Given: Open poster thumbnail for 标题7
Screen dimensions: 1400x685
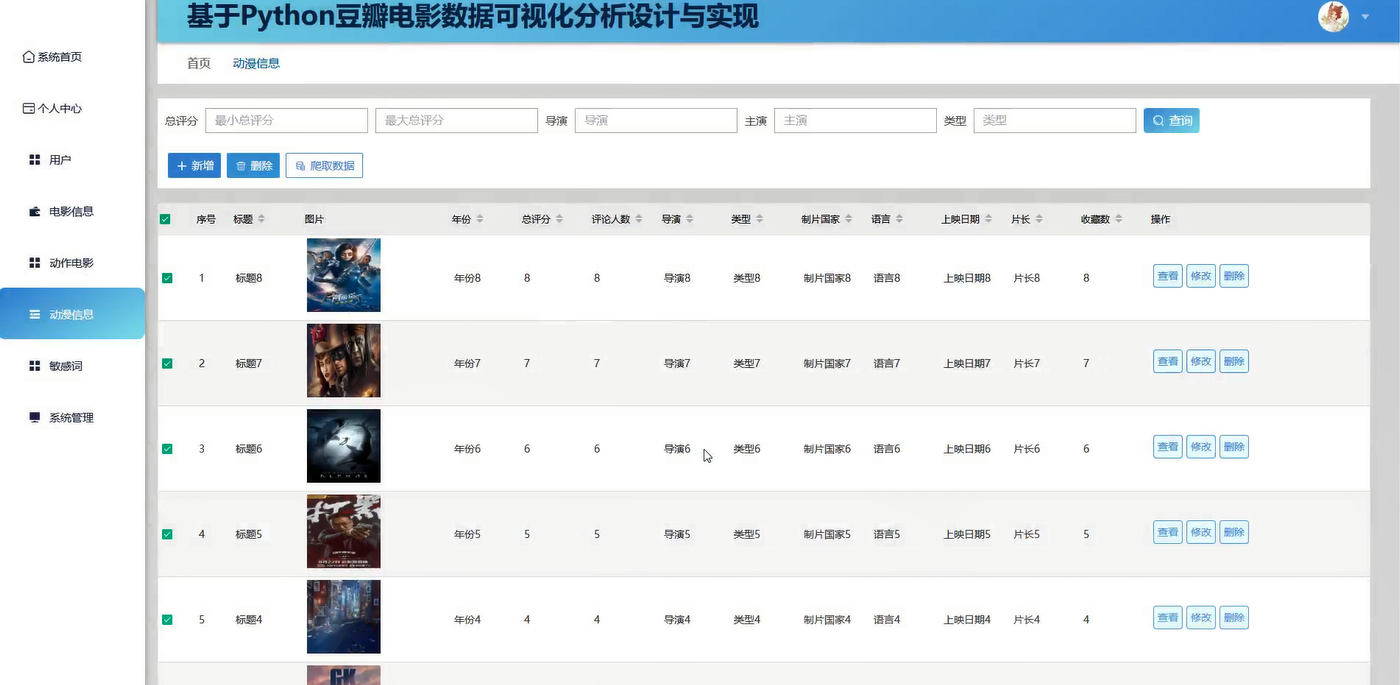Looking at the screenshot, I should 344,360.
